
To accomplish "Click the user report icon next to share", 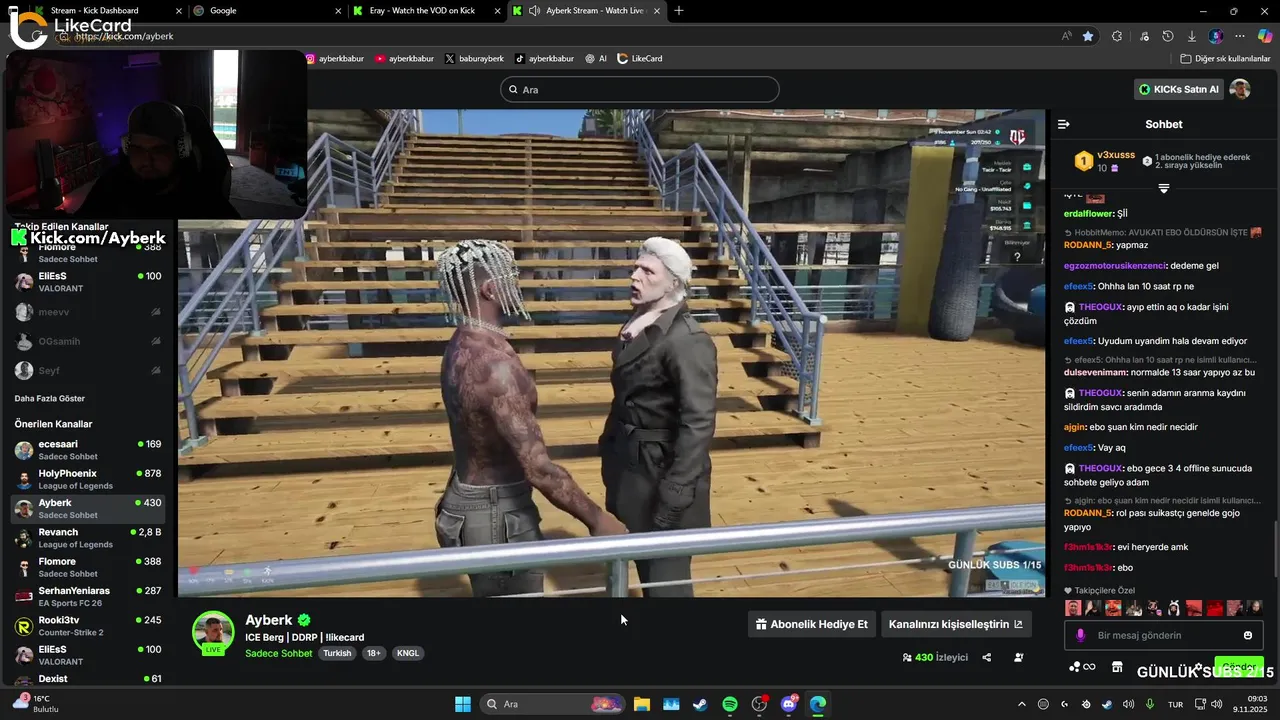I will [1018, 657].
